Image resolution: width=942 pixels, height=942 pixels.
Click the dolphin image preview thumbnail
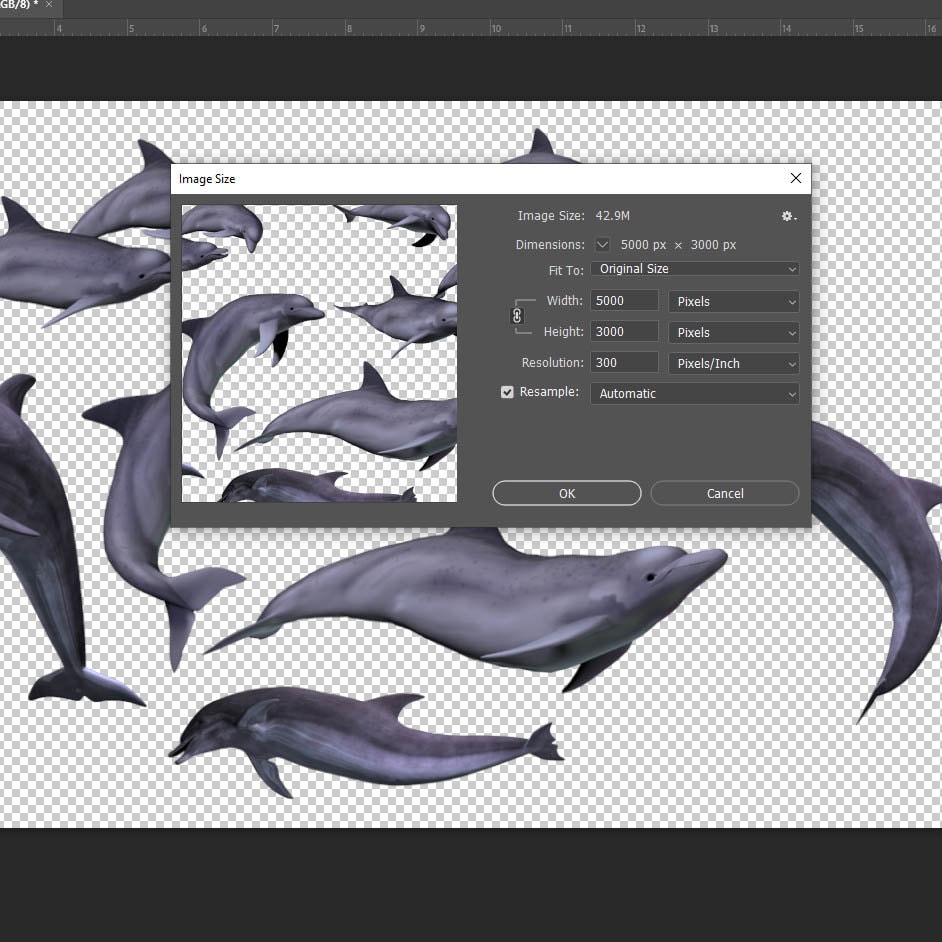[x=318, y=353]
